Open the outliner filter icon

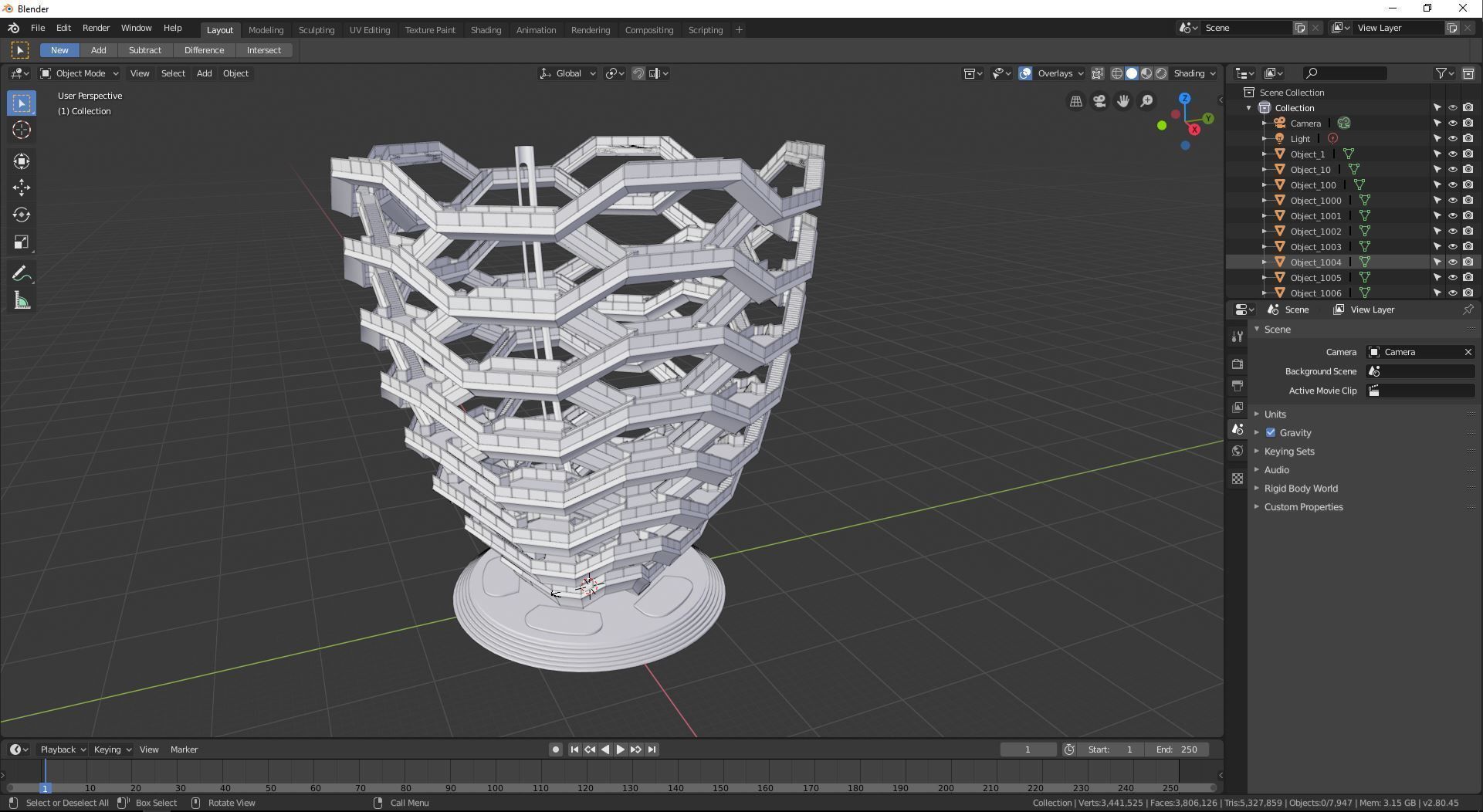1444,73
